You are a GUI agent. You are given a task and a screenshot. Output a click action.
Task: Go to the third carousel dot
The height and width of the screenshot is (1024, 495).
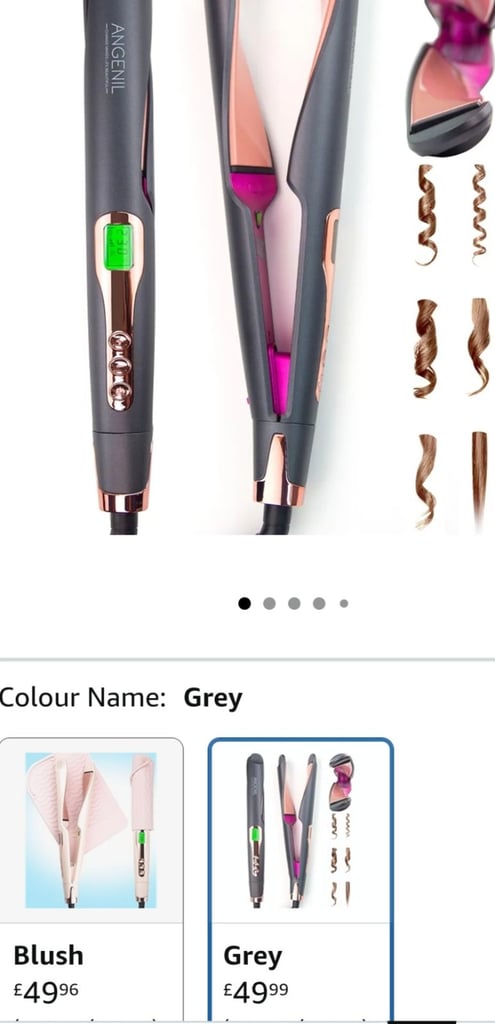pos(294,603)
